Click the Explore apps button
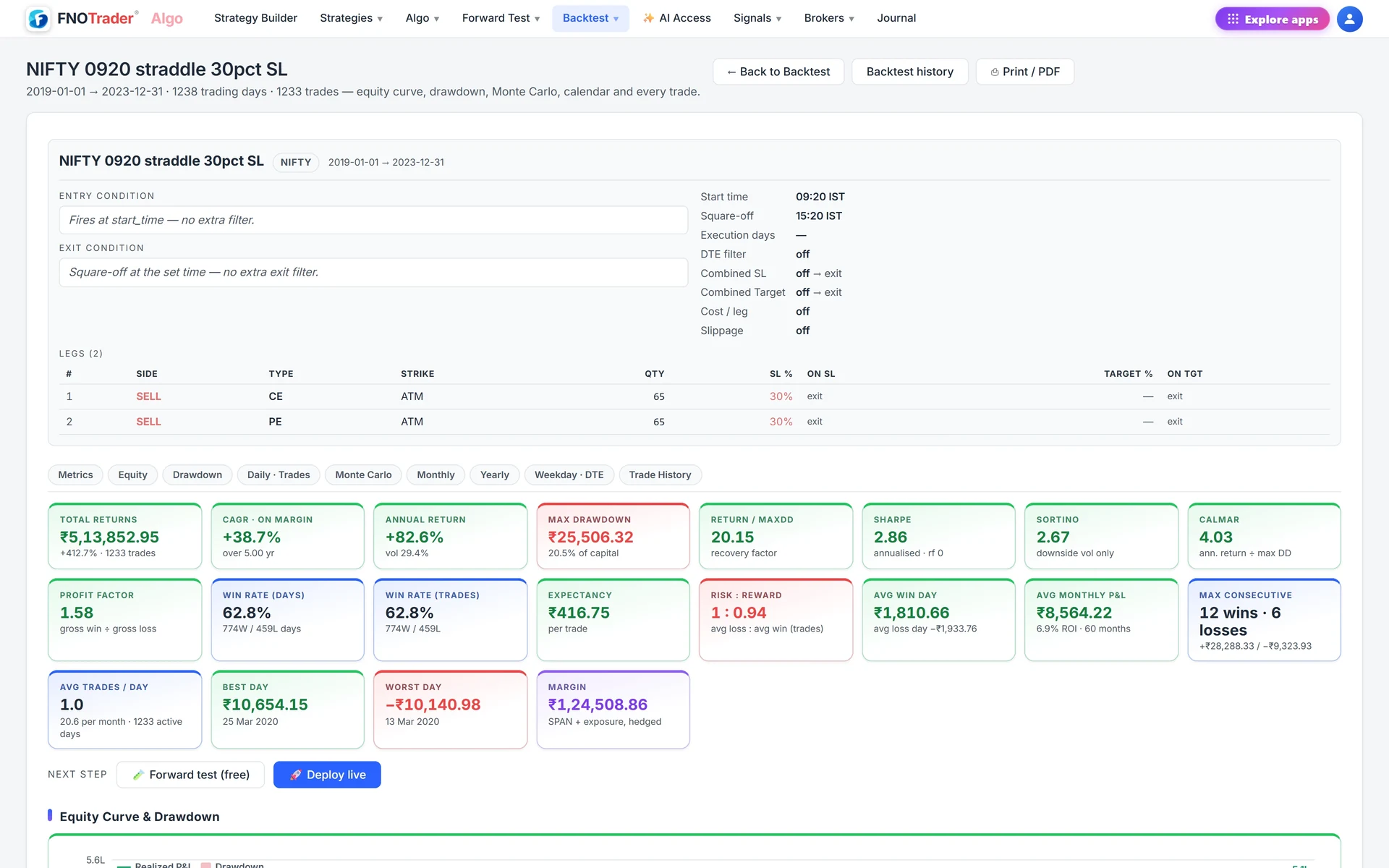The height and width of the screenshot is (868, 1389). tap(1273, 19)
